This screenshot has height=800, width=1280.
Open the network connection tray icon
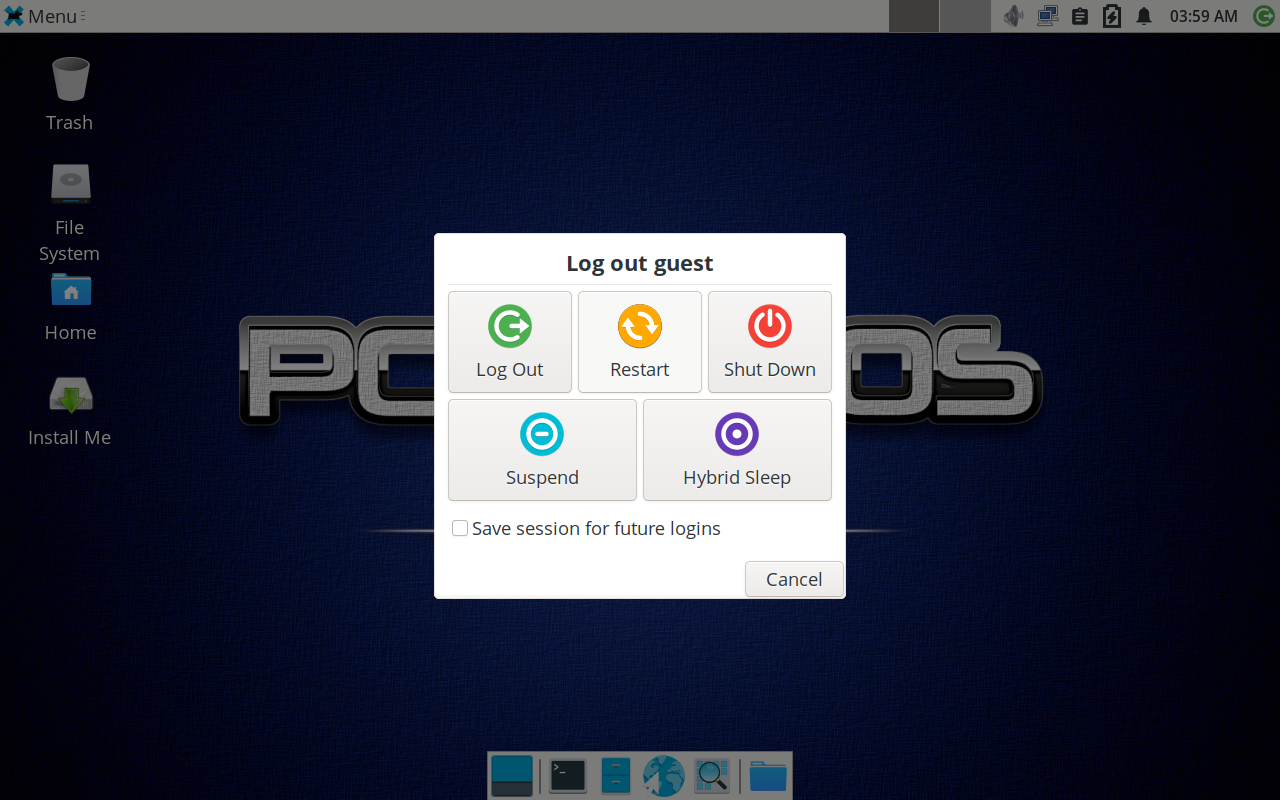(1047, 16)
